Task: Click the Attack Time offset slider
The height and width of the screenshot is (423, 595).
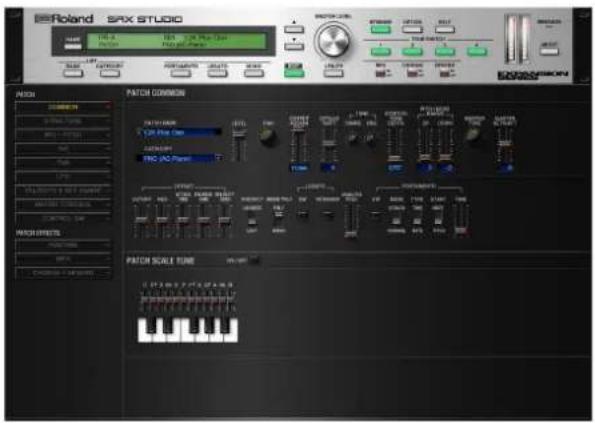Action: (183, 221)
